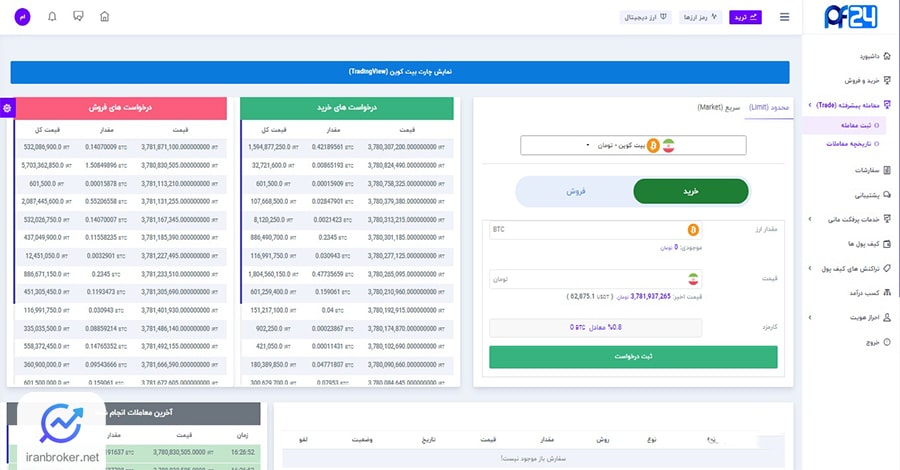
Task: Click the آخرین معاملات انجام شده header
Action: click(x=133, y=413)
